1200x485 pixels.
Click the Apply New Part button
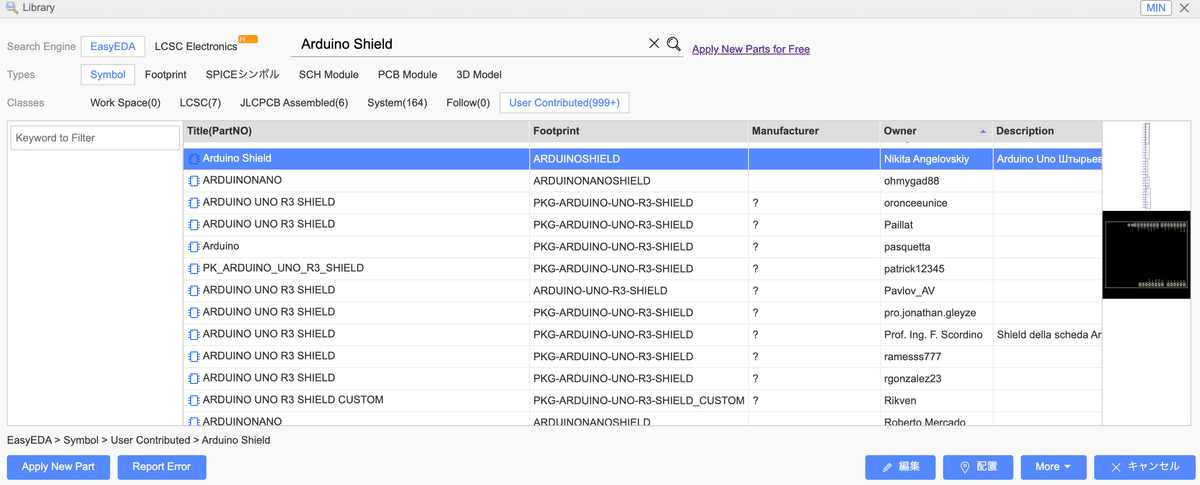click(x=58, y=467)
